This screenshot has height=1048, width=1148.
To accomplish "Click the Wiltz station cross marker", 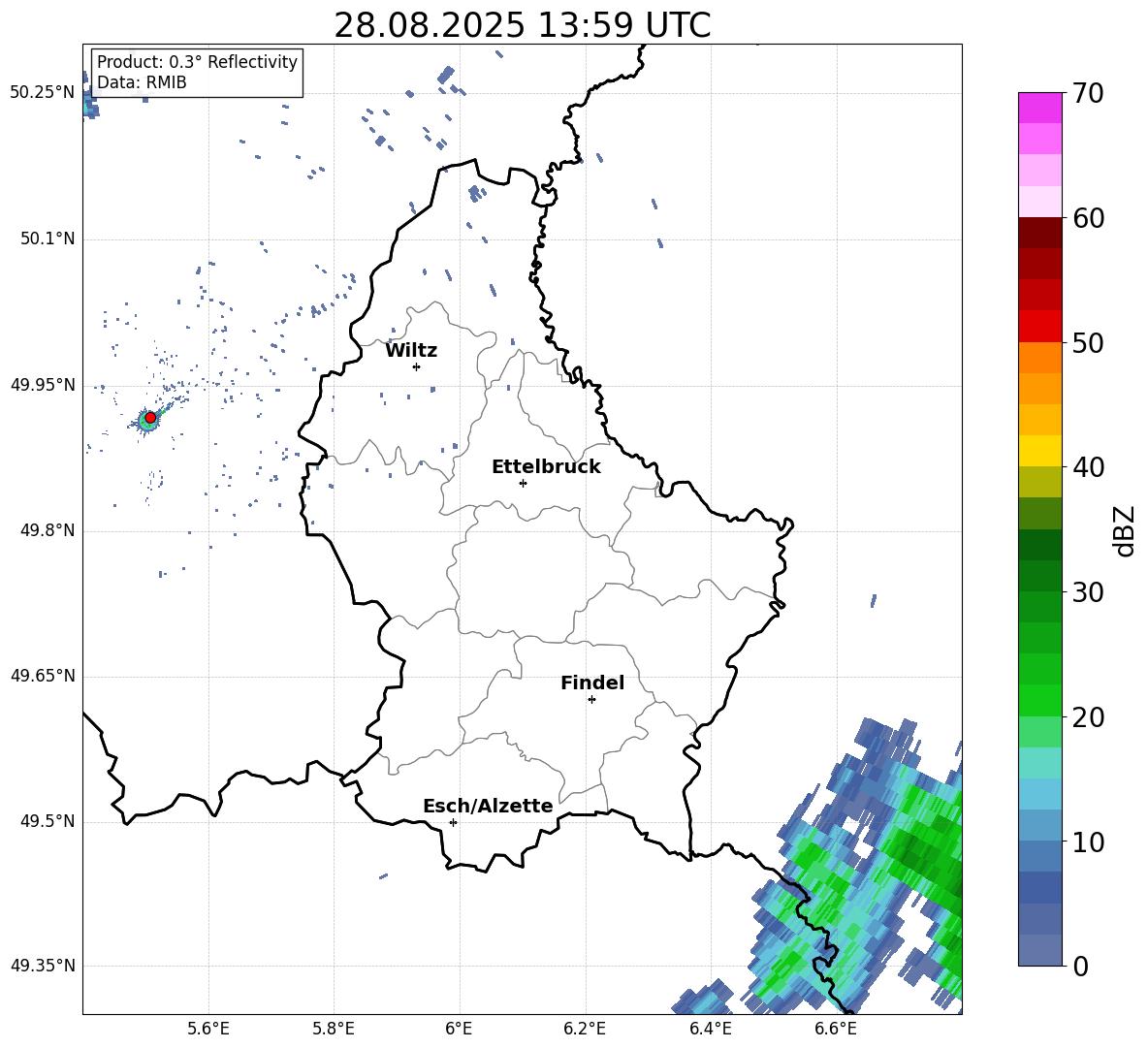I will point(417,366).
